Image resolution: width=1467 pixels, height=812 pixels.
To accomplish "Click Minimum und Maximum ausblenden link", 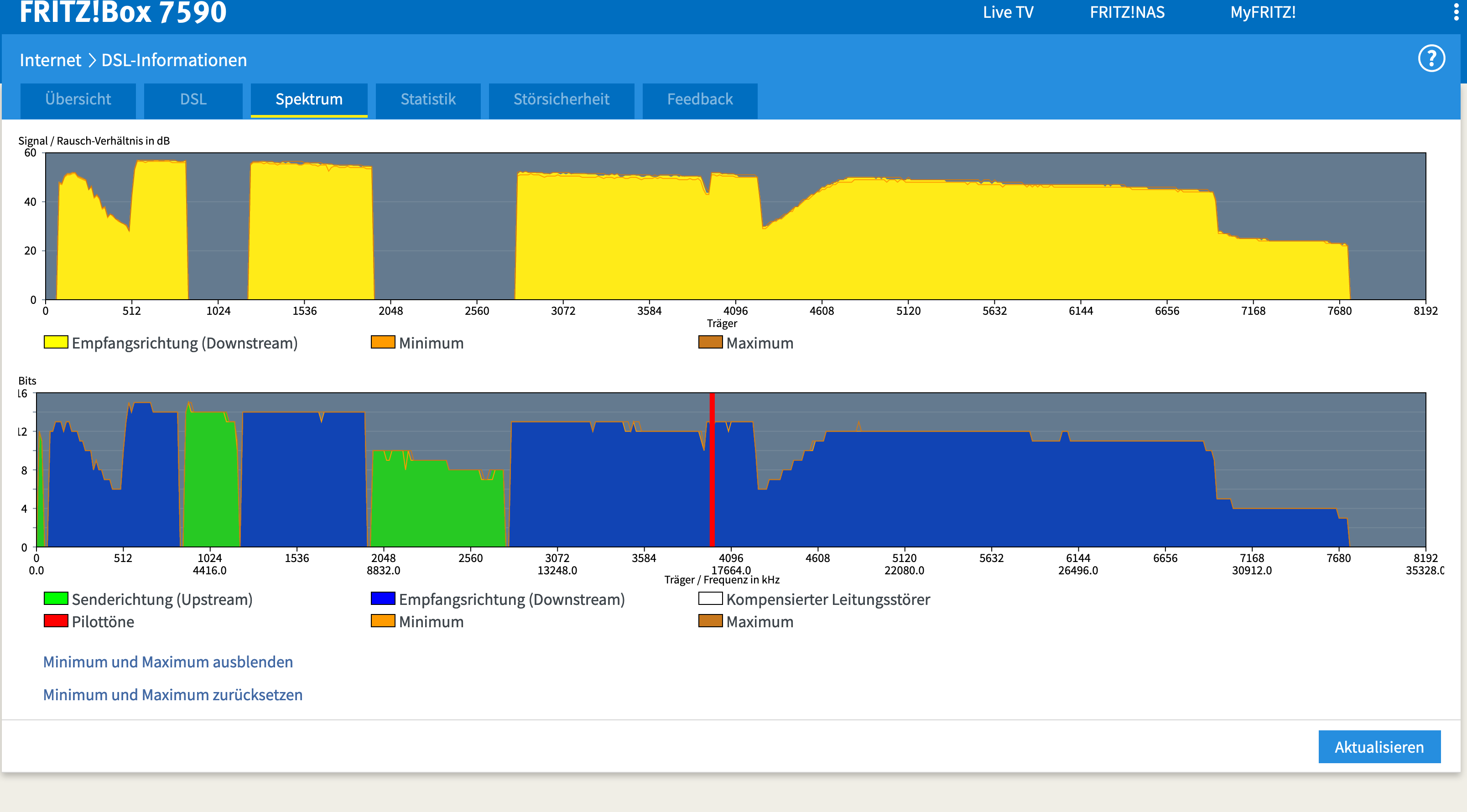I will (x=168, y=661).
